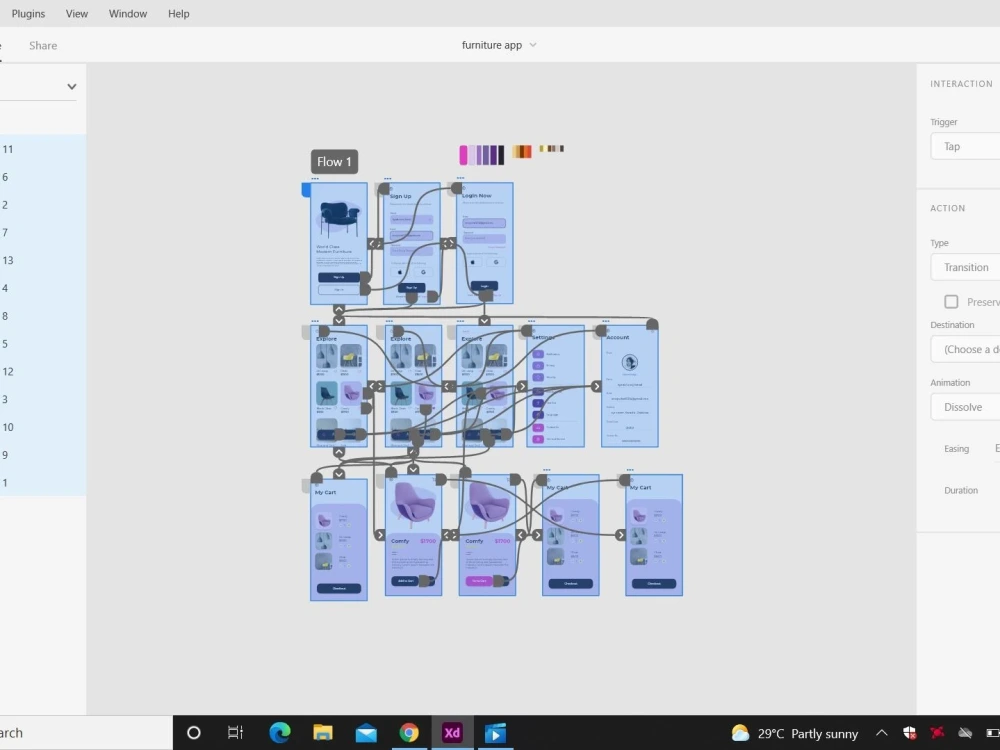
Task: Click the Sign Up button on welcome artboard
Action: click(x=339, y=277)
